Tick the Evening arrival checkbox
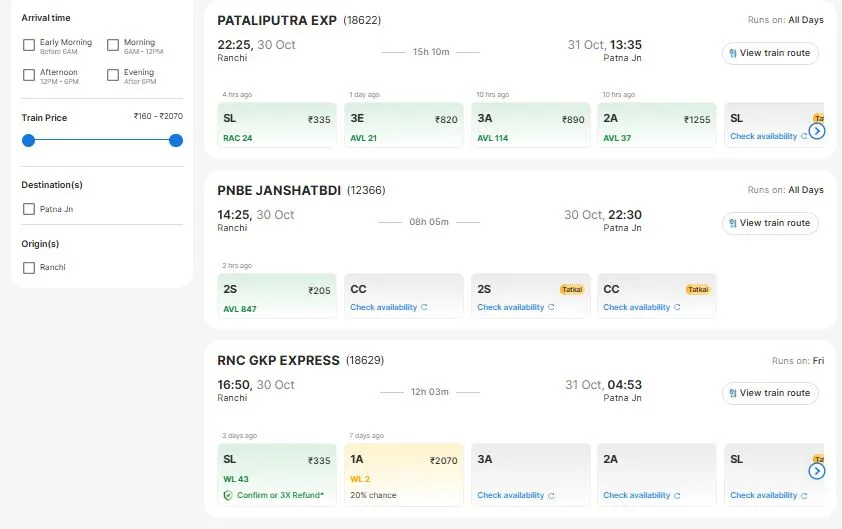 (x=113, y=75)
